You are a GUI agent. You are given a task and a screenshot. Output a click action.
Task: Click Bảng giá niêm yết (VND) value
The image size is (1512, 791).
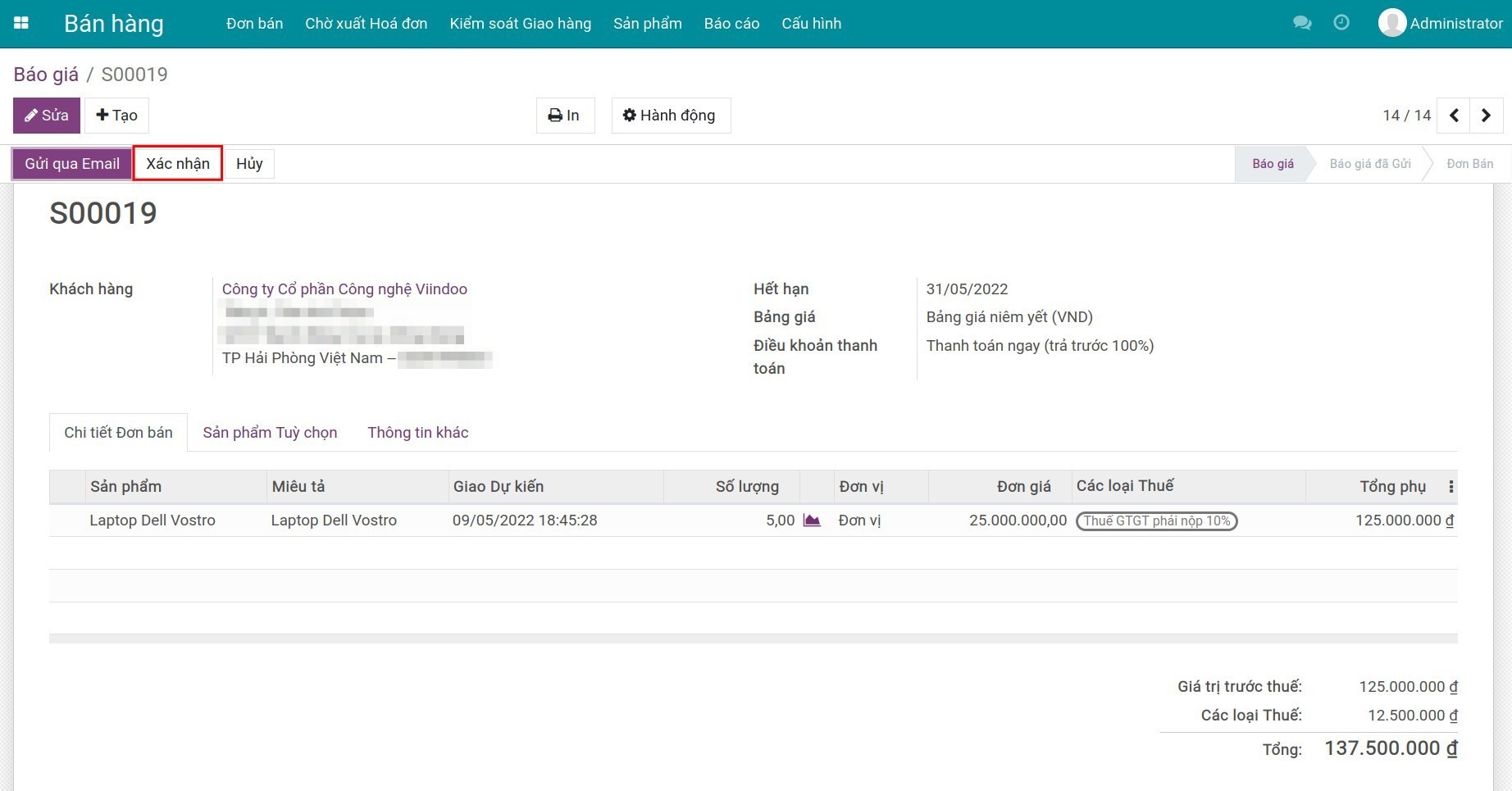click(x=1009, y=317)
